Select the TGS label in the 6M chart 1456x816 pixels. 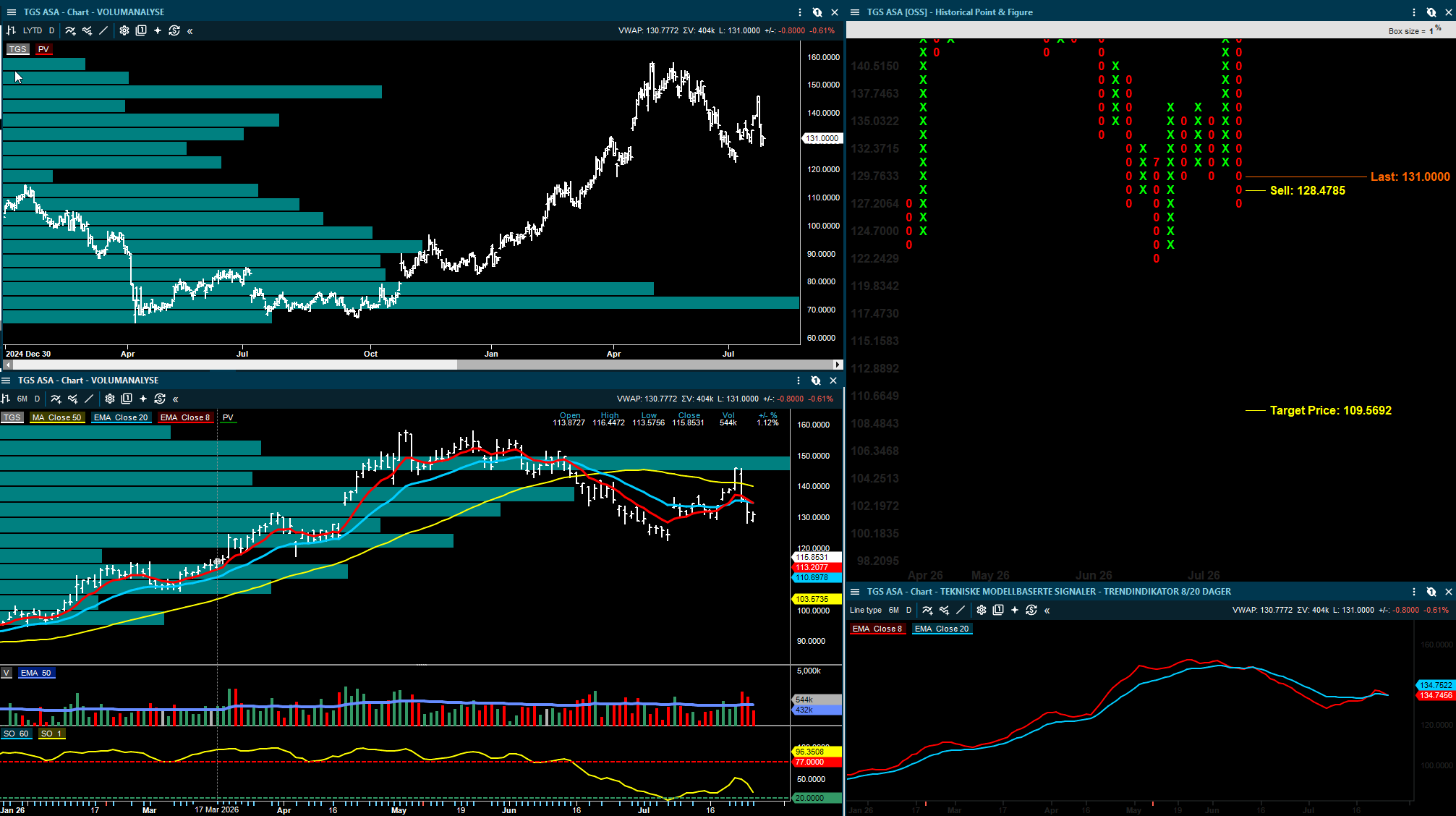point(12,417)
